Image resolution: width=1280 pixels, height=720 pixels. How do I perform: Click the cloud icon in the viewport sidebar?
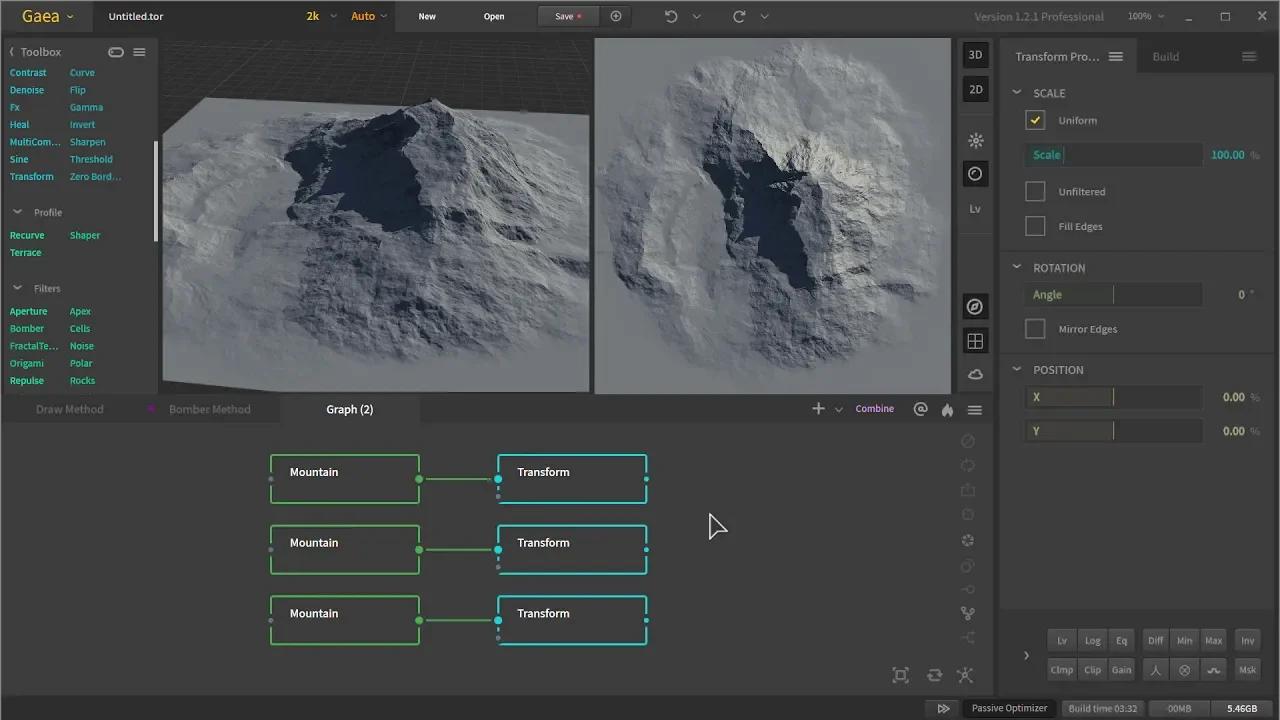tap(975, 373)
